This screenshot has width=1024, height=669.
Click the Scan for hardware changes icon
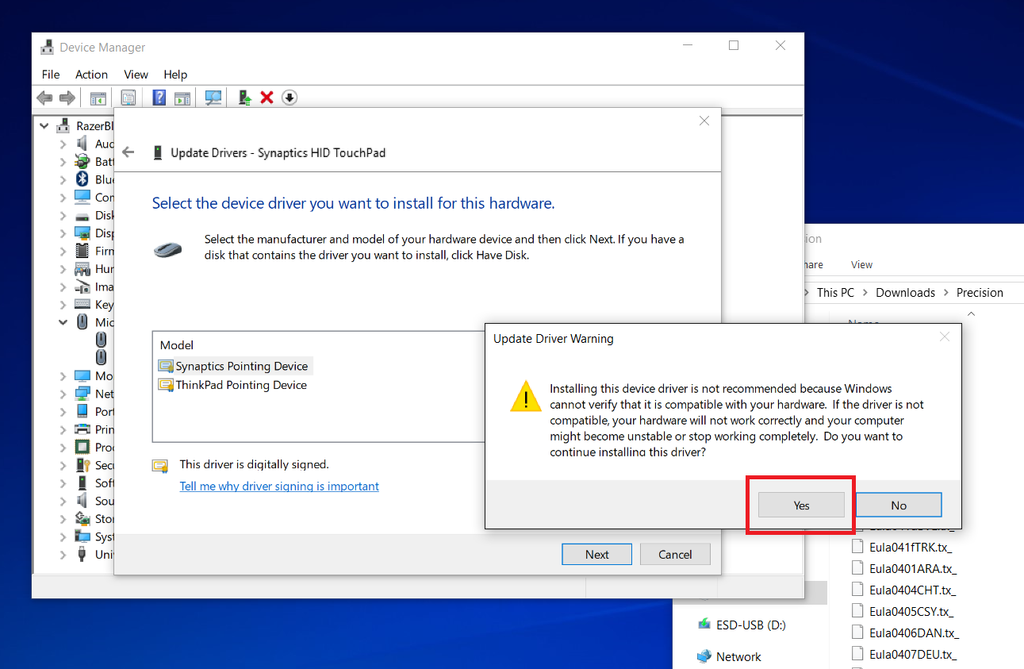click(214, 97)
